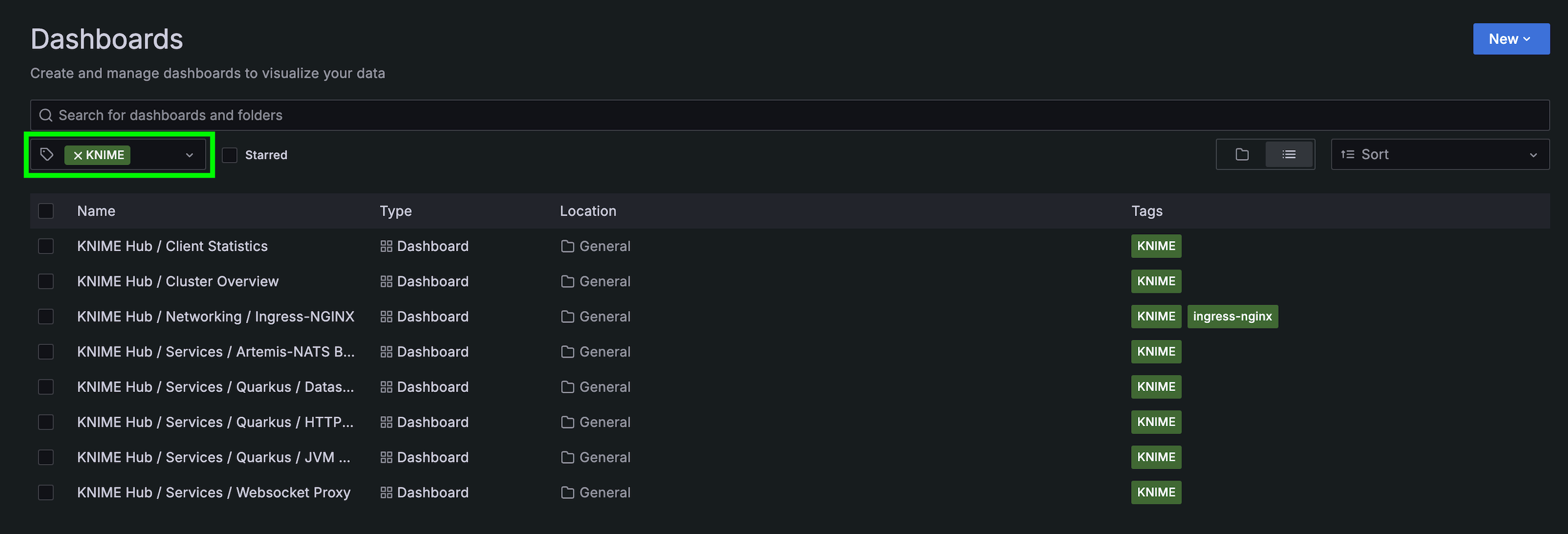
Task: Click the folder icon in the Ingress-NGINX row
Action: [x=567, y=316]
